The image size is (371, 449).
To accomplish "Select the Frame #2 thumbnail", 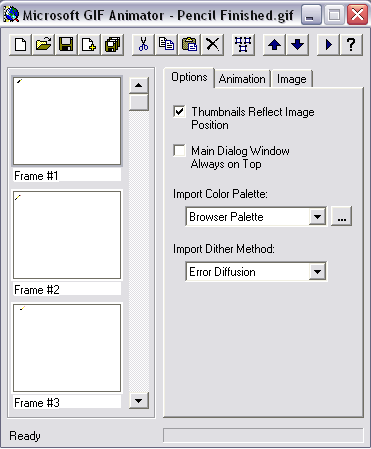I will [x=67, y=235].
